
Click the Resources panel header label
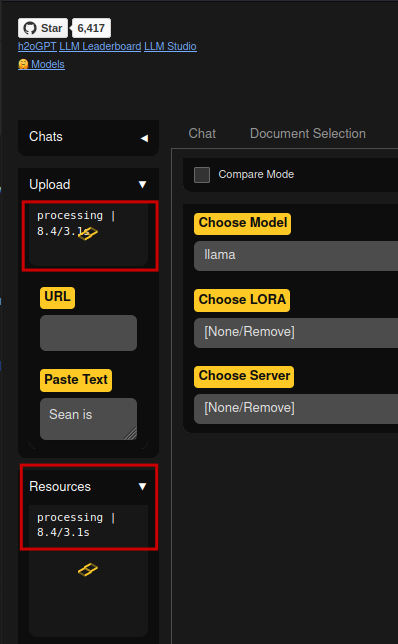60,486
